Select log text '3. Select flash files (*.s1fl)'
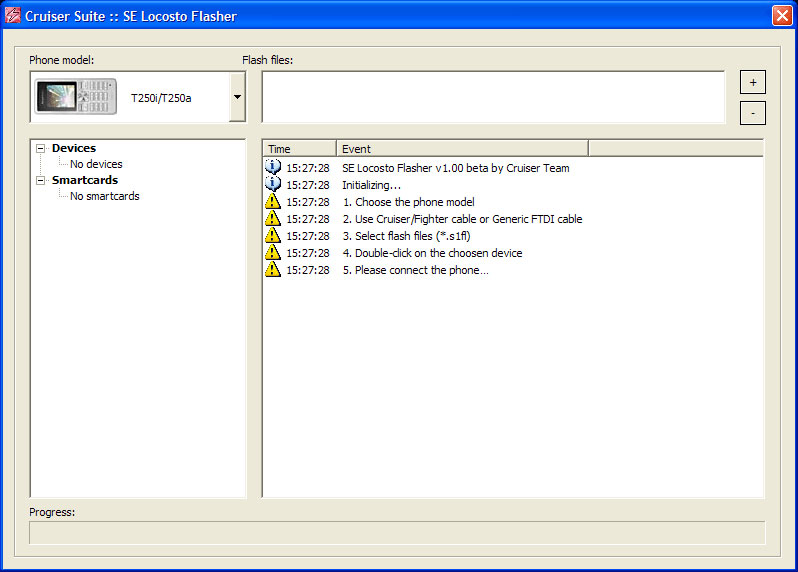798x572 pixels. click(x=406, y=236)
